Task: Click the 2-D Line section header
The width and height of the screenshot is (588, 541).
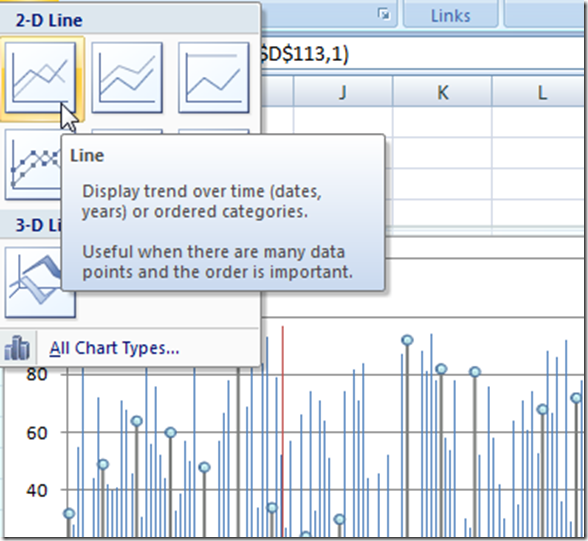Action: click(x=49, y=20)
